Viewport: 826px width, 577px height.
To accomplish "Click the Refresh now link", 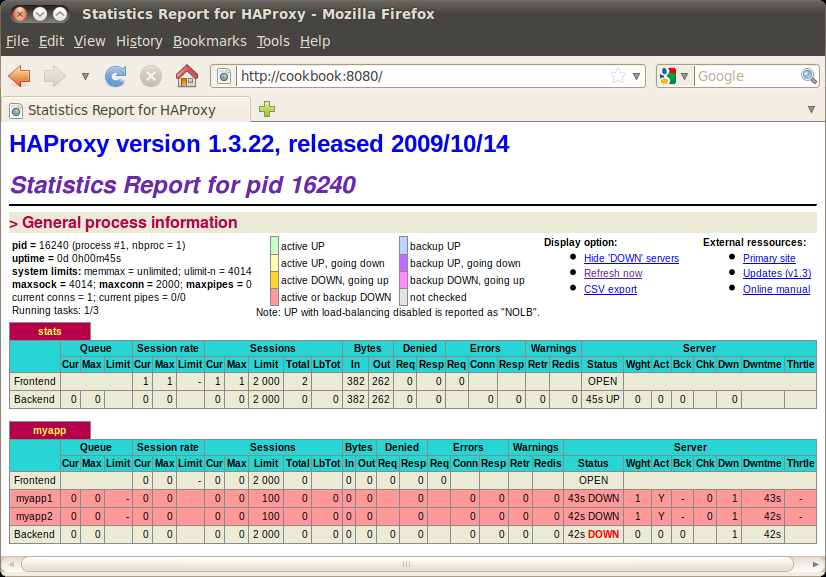I will (612, 273).
